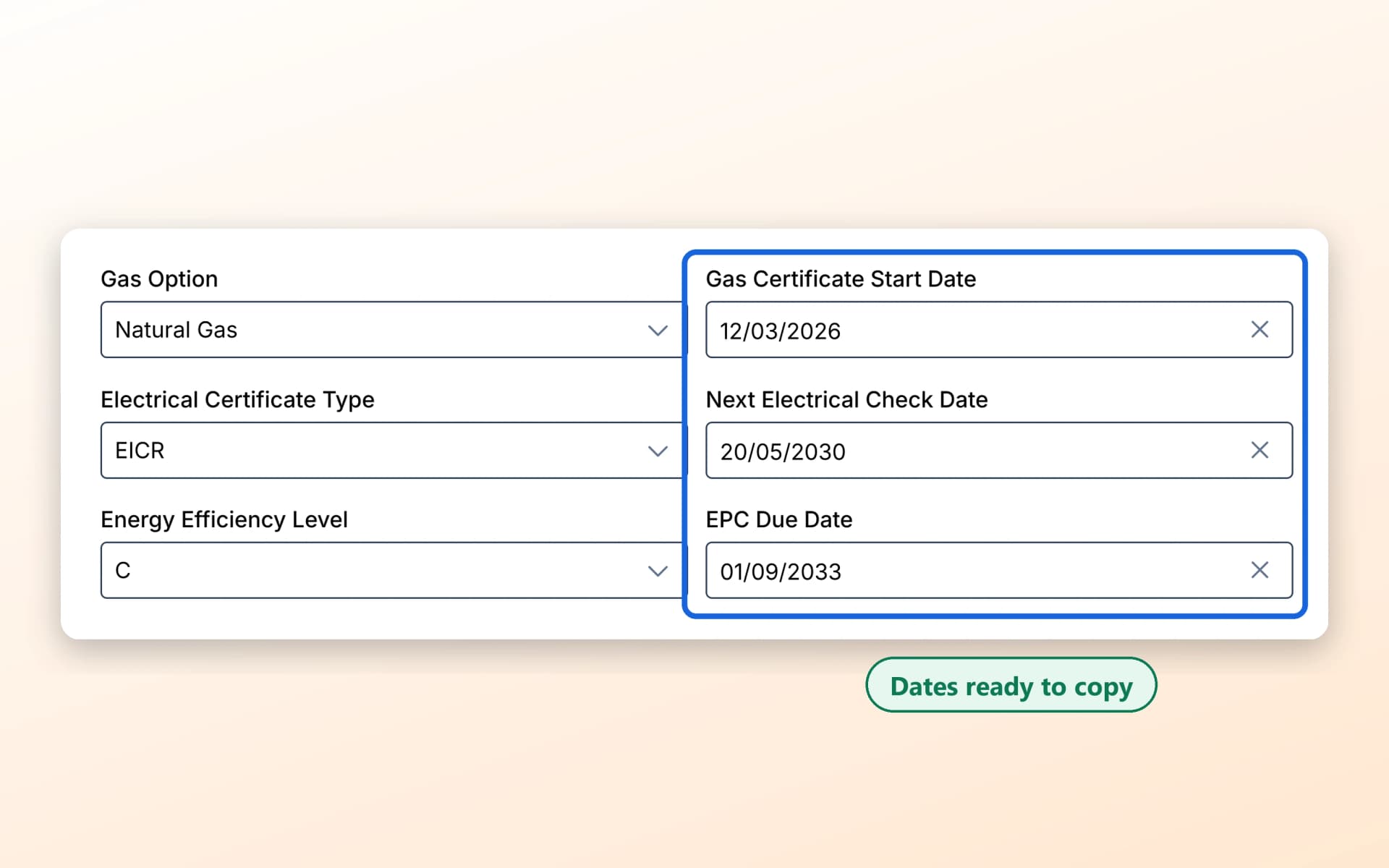The height and width of the screenshot is (868, 1389).
Task: Clear the Gas Certificate Start Date value
Action: 1260,330
